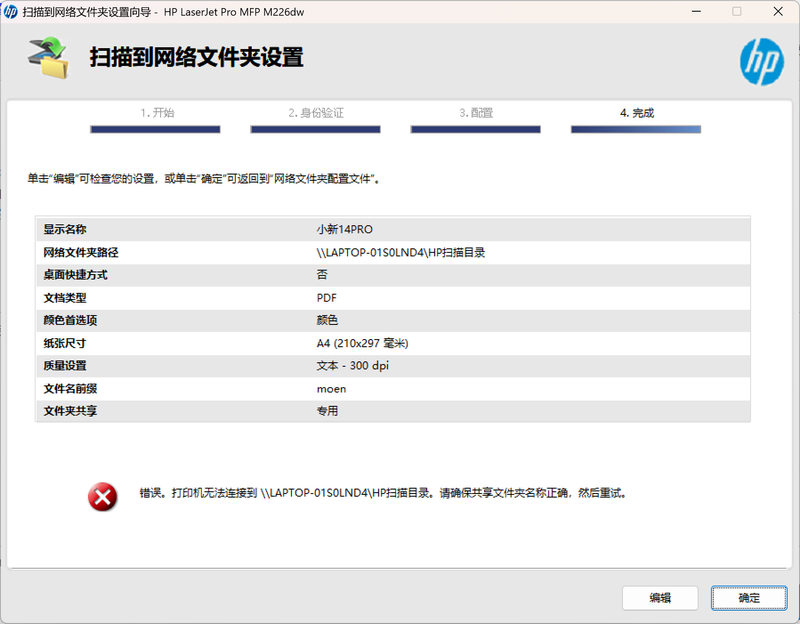Click the 颜色首选项 row label

(70, 320)
